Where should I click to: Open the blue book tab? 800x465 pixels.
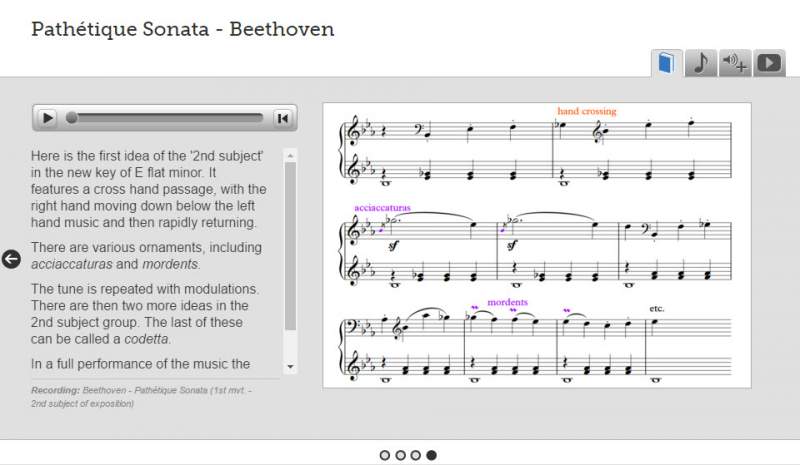click(666, 63)
